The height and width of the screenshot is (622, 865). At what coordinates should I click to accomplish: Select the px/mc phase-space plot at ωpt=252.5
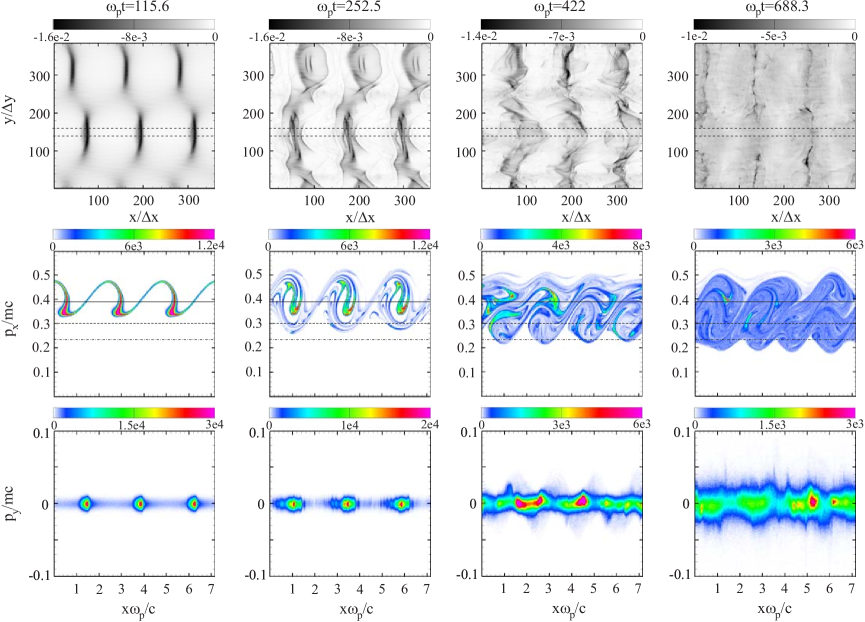tap(350, 324)
